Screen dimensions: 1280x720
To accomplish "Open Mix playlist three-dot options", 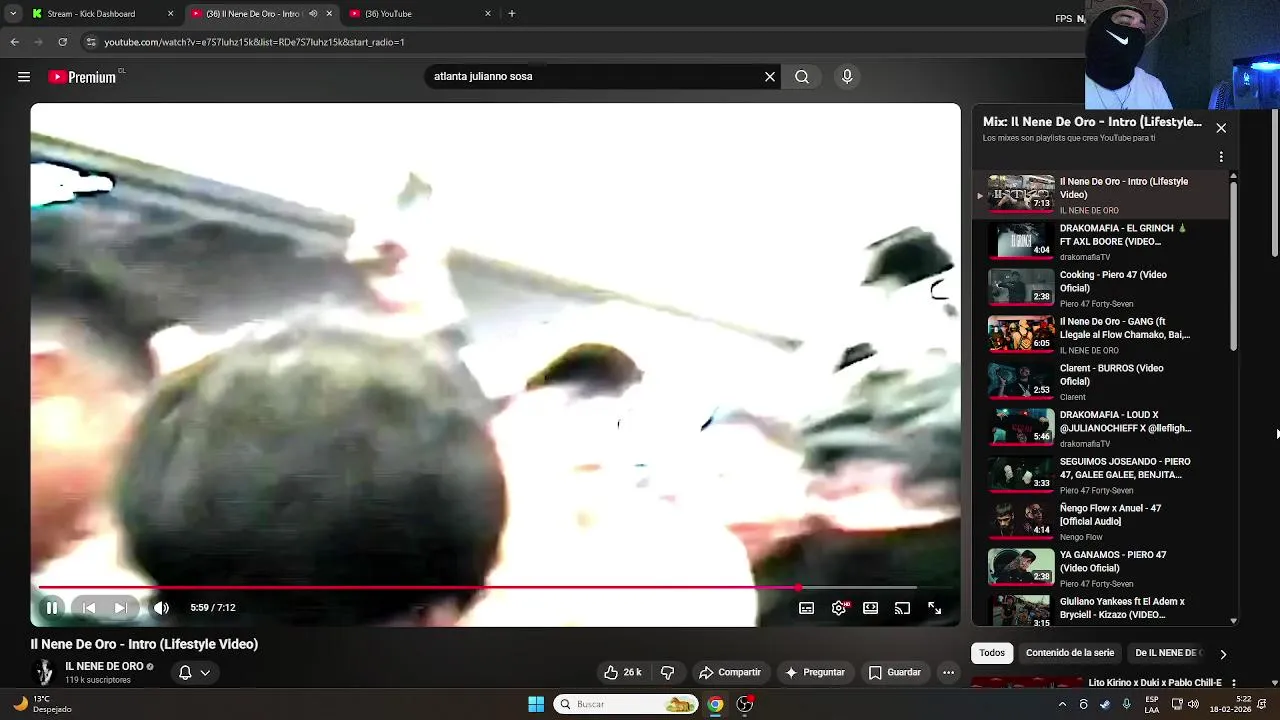I will 1221,157.
